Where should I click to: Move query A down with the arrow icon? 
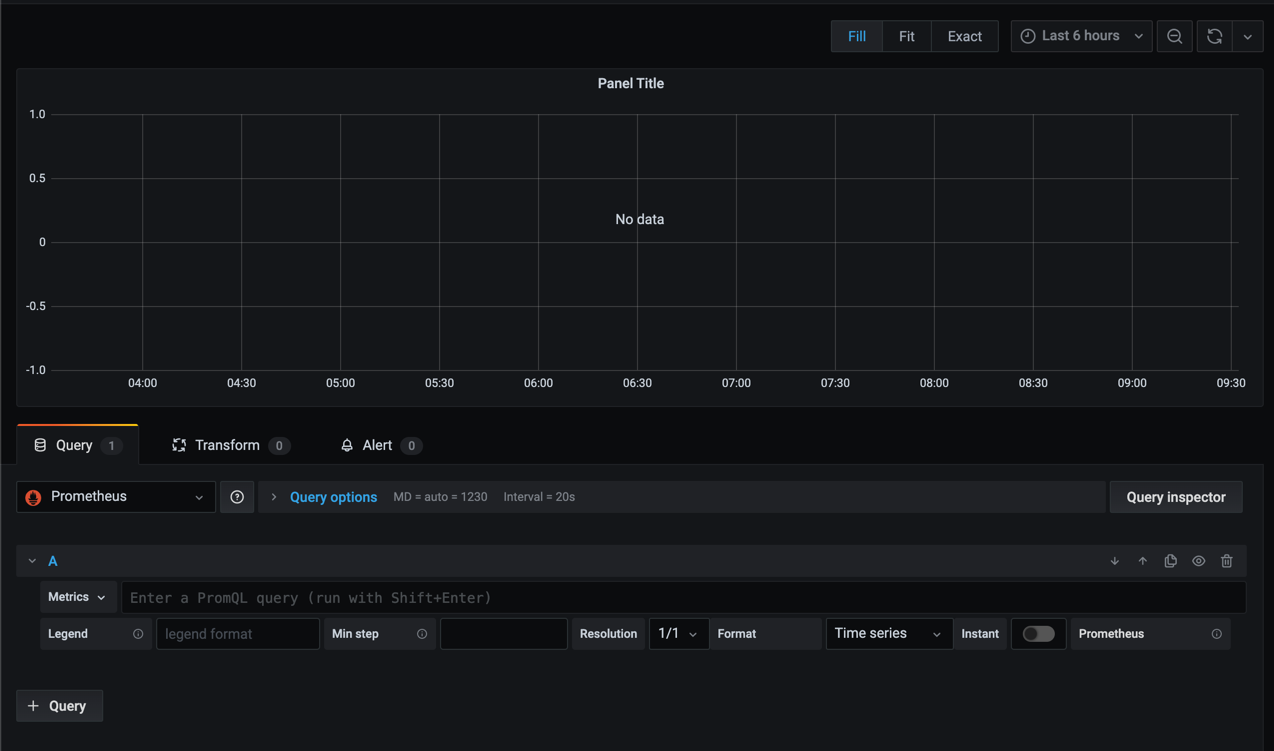tap(1115, 562)
